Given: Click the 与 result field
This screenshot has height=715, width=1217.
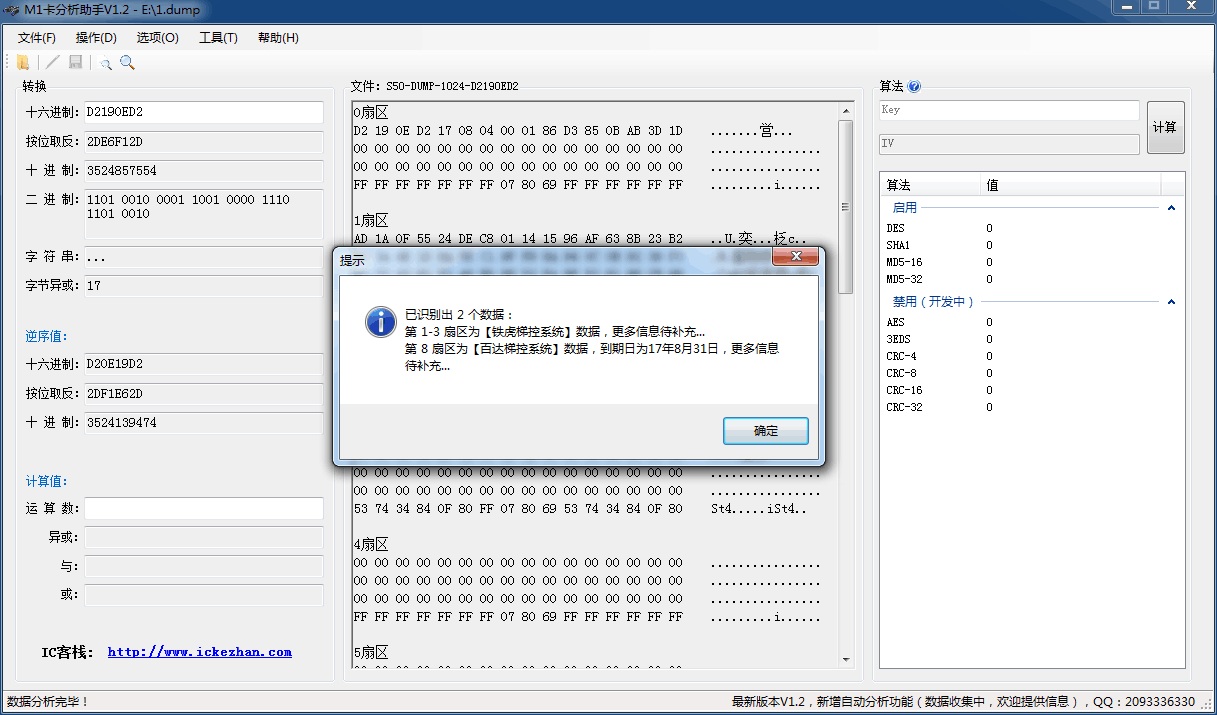Looking at the screenshot, I should coord(203,567).
